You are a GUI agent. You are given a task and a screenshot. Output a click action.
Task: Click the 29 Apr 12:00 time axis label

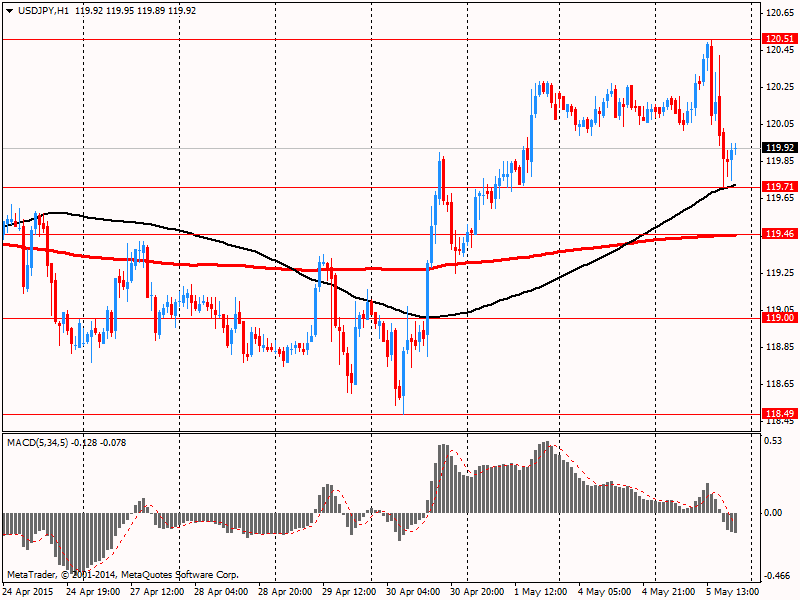349,592
